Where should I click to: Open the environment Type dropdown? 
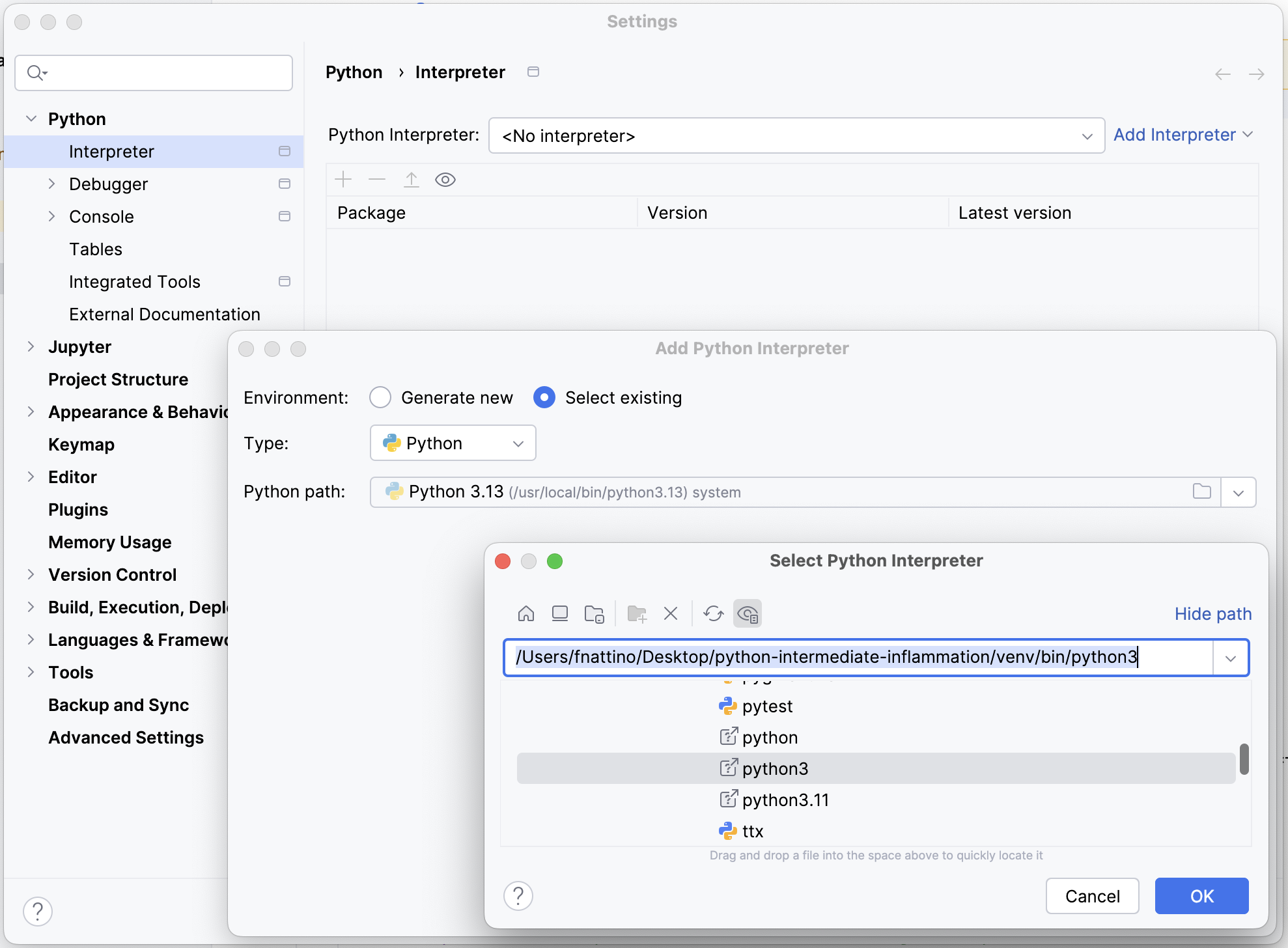[x=518, y=443]
